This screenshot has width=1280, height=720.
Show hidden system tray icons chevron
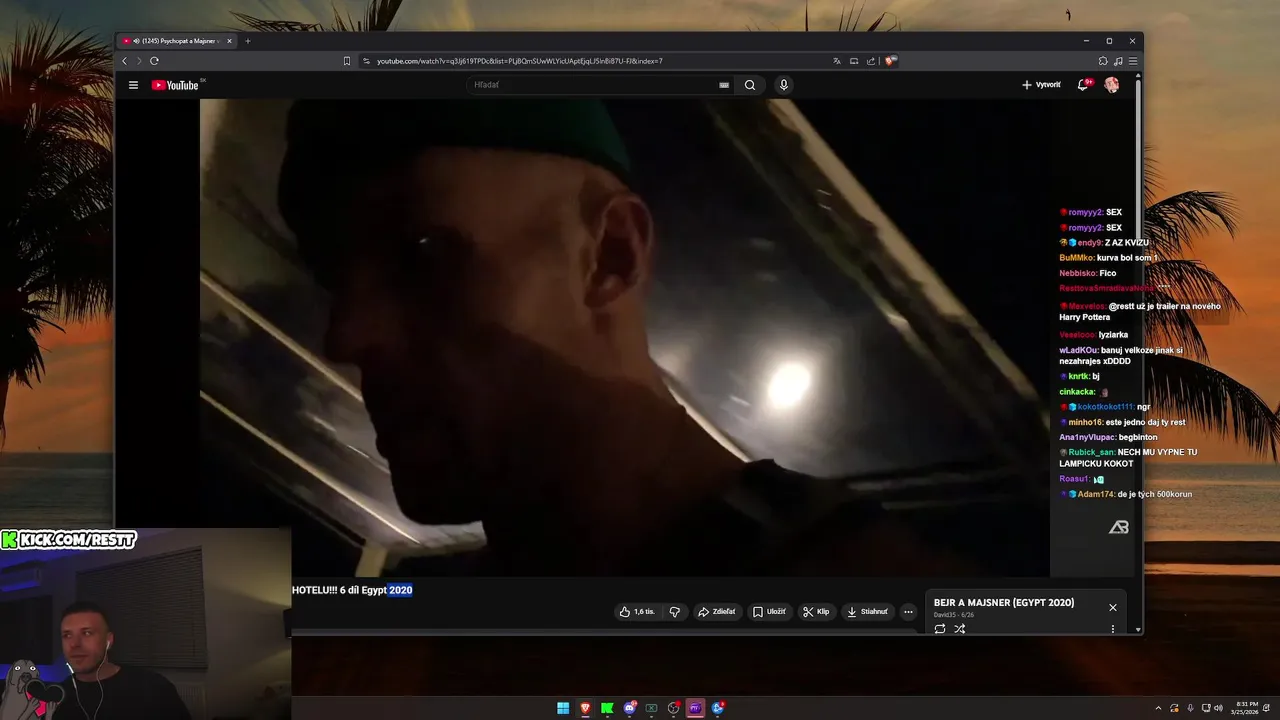(x=1158, y=708)
